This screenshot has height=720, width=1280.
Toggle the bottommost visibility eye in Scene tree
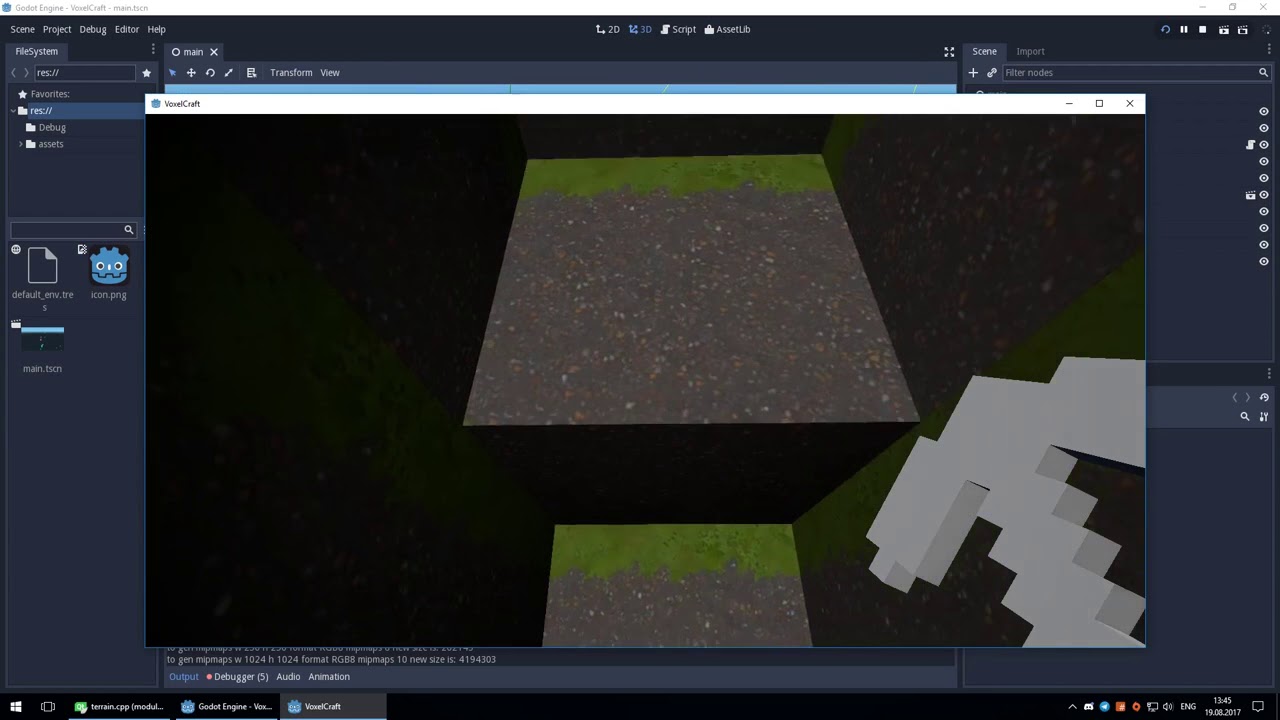pyautogui.click(x=1264, y=261)
